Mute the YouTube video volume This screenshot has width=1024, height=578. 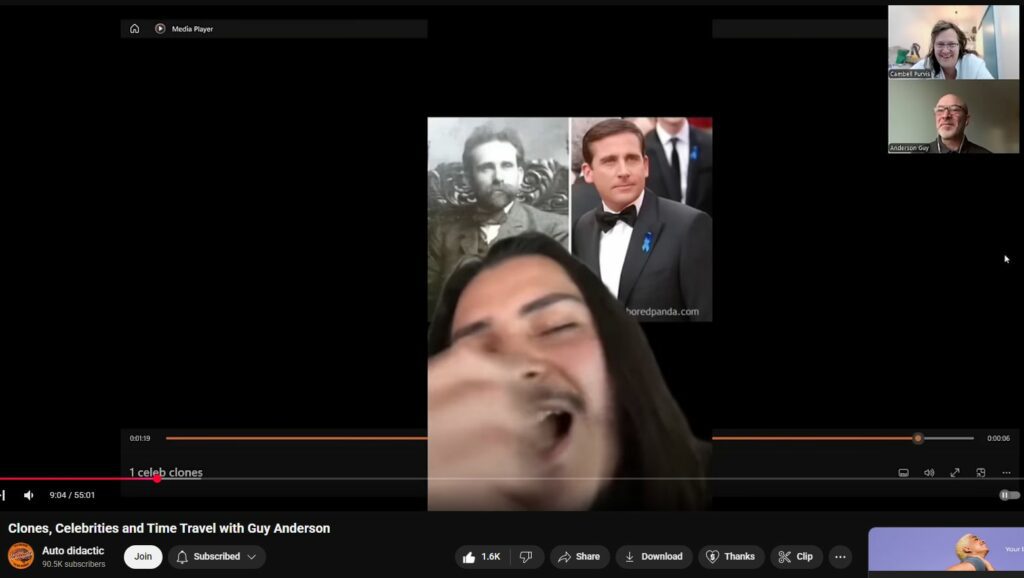tap(29, 495)
